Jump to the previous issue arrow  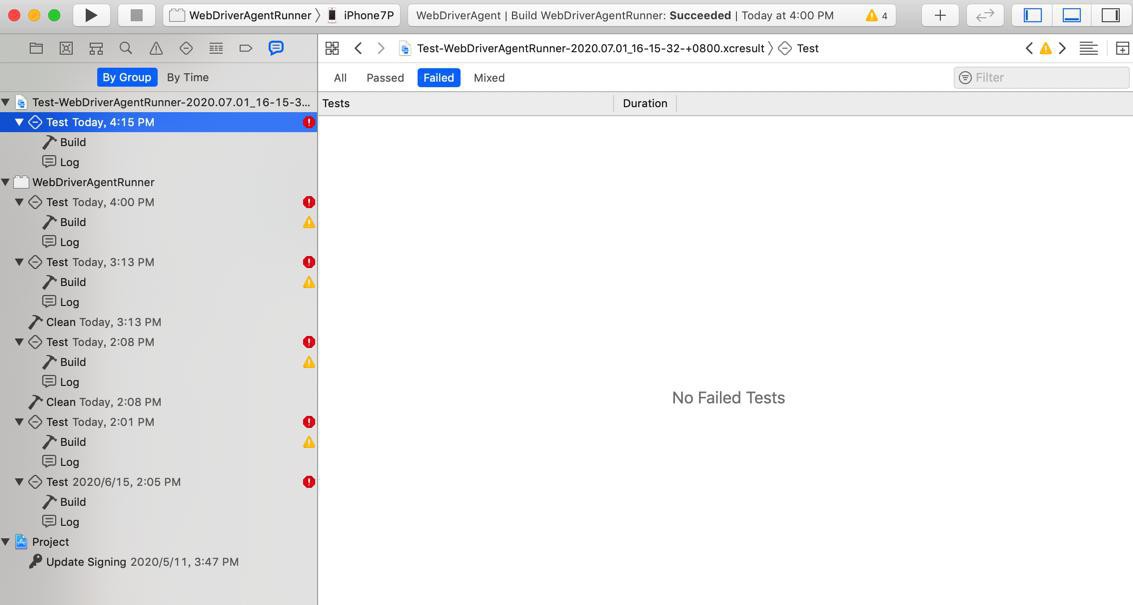coord(1029,48)
